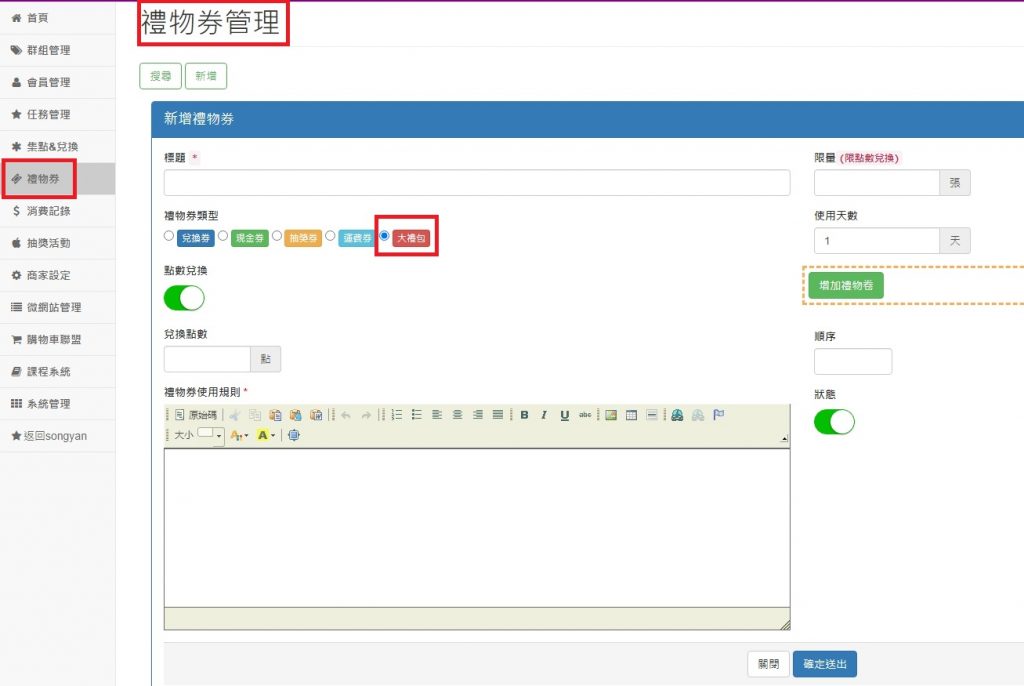Screen dimensions: 1024x686
Task: Insert a table in the rules editor
Action: (631, 415)
